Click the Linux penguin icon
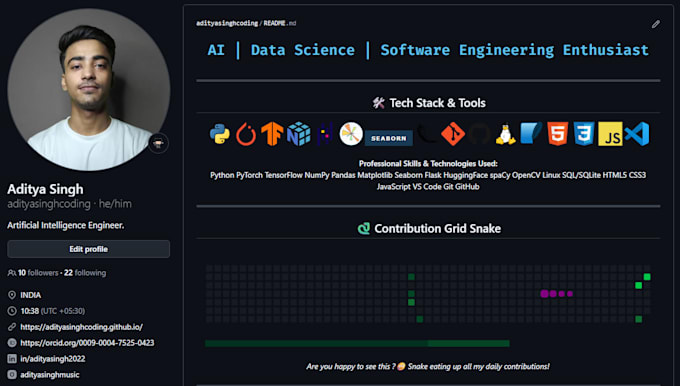 (506, 134)
